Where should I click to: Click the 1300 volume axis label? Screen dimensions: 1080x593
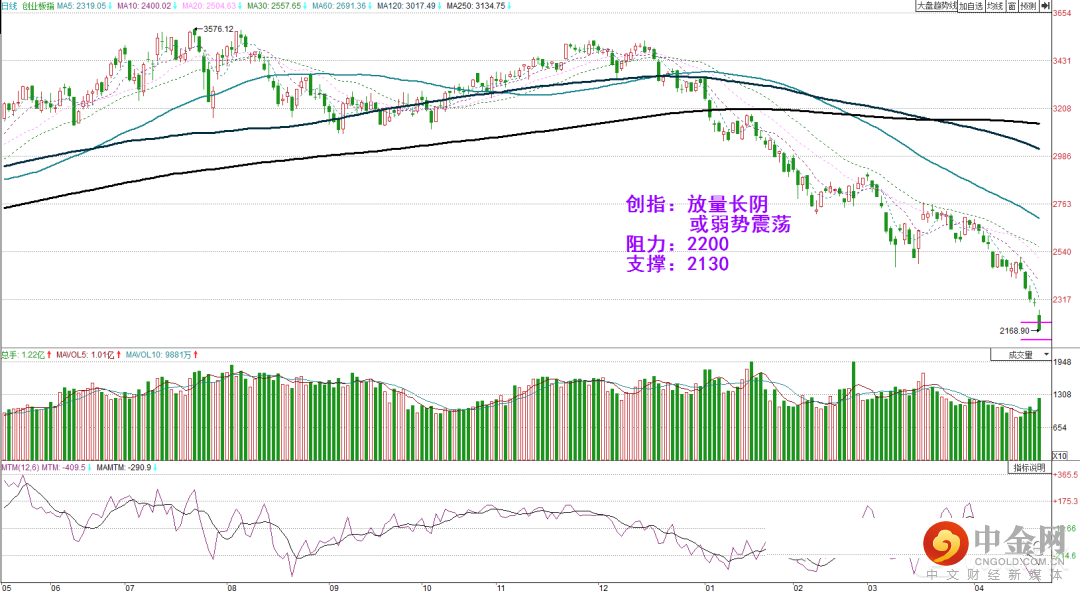point(1062,395)
